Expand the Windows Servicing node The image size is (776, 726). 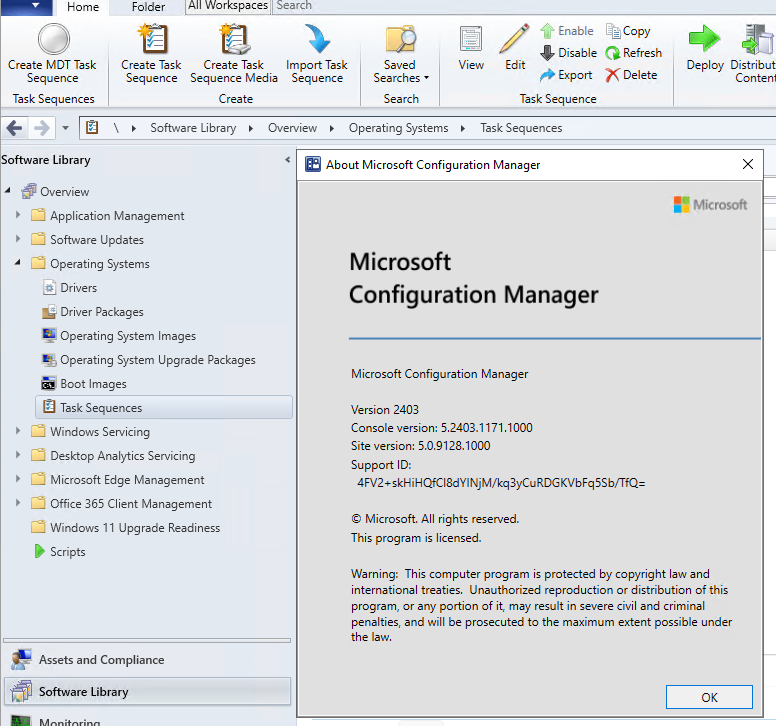18,431
